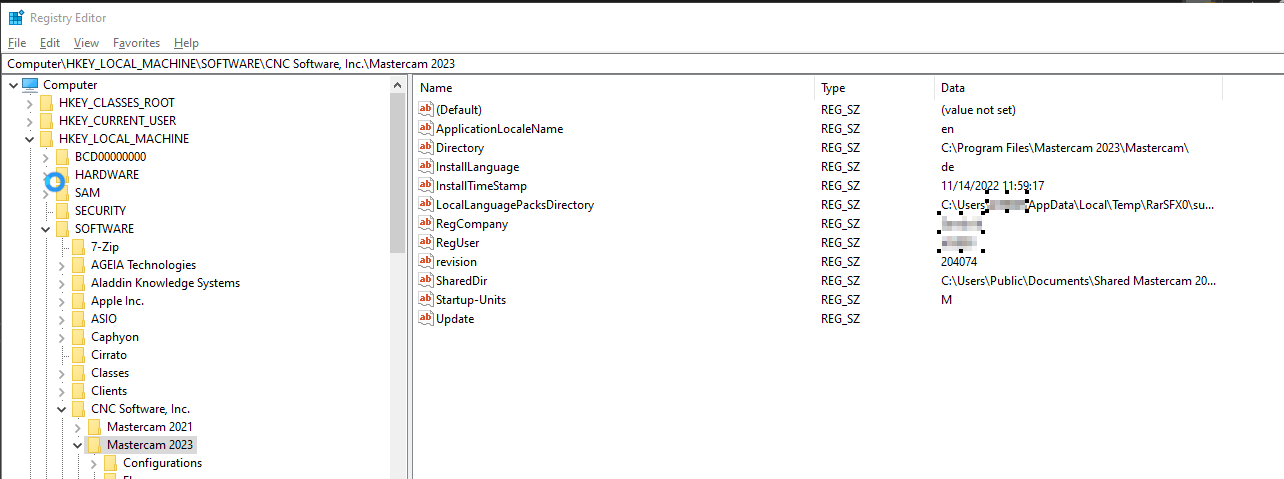Select the revision value name
This screenshot has height=479, width=1284.
click(456, 262)
